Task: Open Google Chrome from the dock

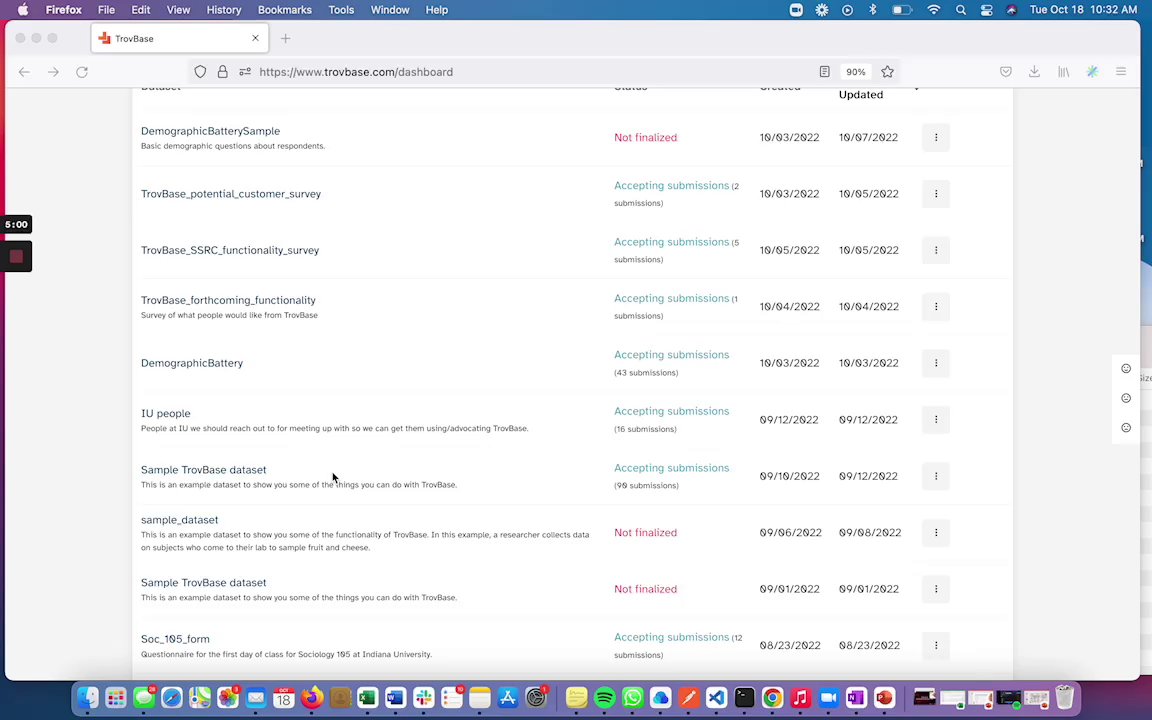Action: [772, 697]
